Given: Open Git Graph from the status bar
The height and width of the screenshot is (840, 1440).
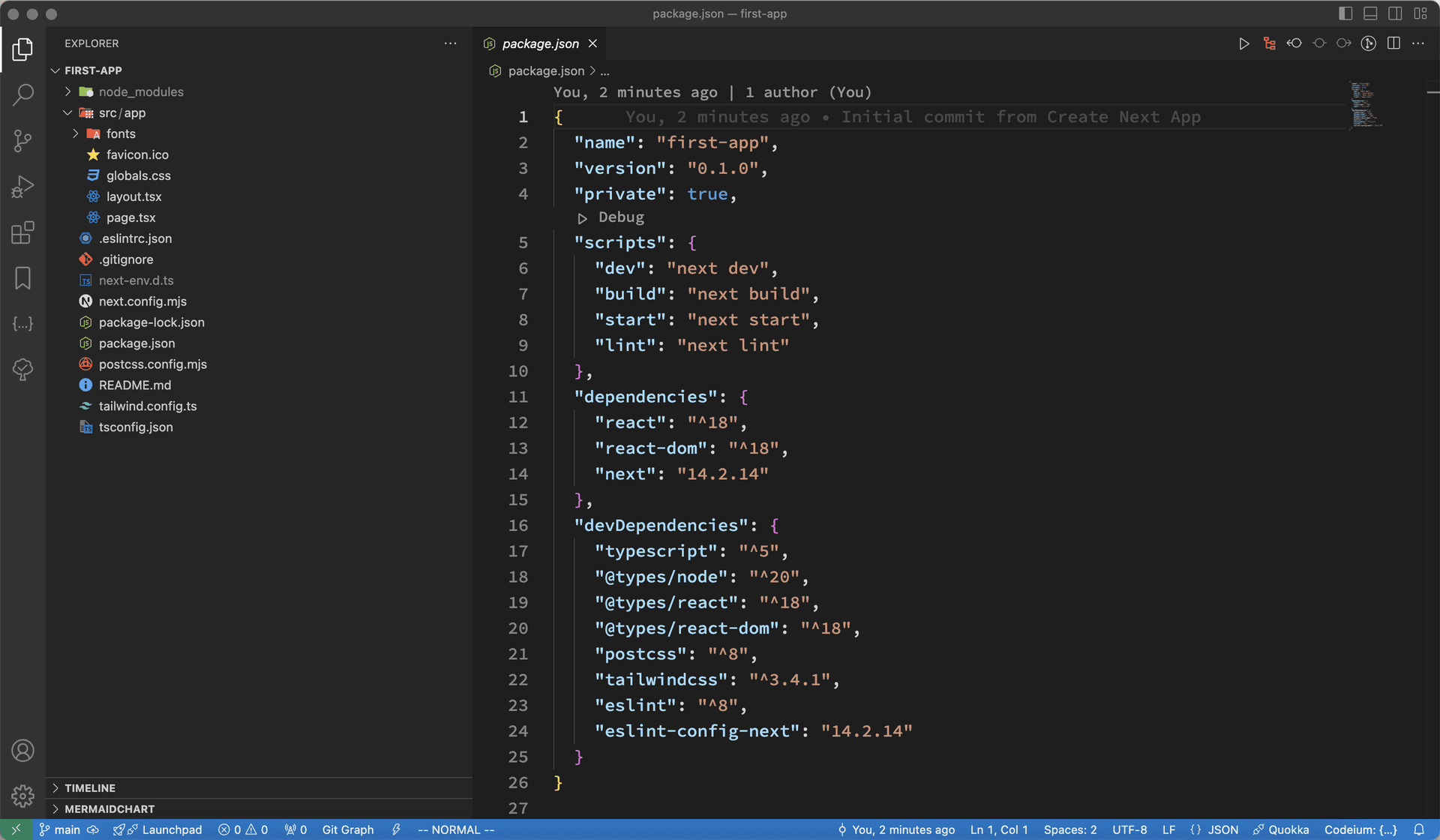Looking at the screenshot, I should pos(348,829).
